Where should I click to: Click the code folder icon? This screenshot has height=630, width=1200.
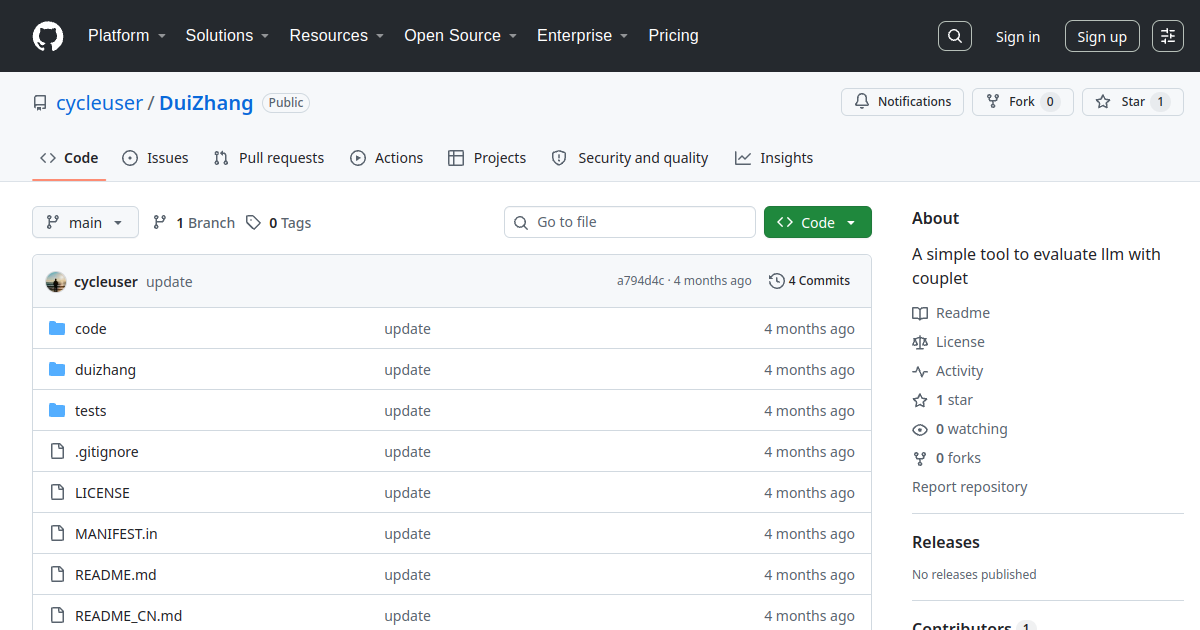pyautogui.click(x=57, y=329)
